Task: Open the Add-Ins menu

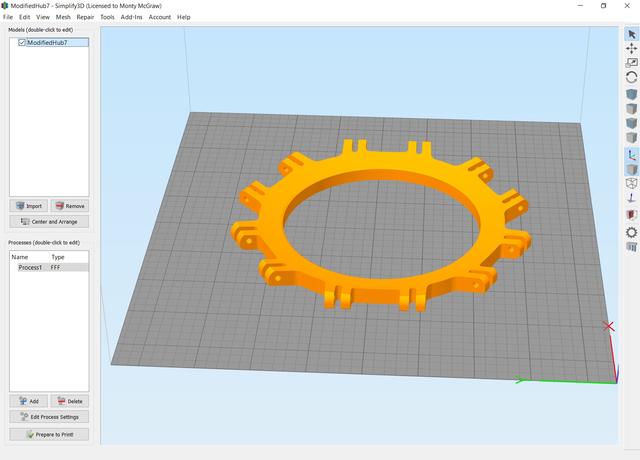Action: [131, 17]
